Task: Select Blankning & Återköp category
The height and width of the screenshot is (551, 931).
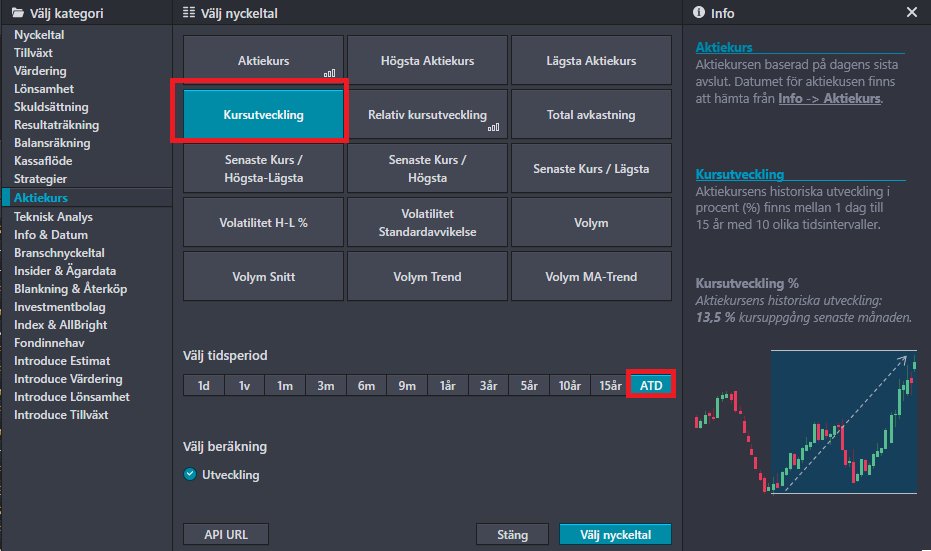Action: pos(71,289)
